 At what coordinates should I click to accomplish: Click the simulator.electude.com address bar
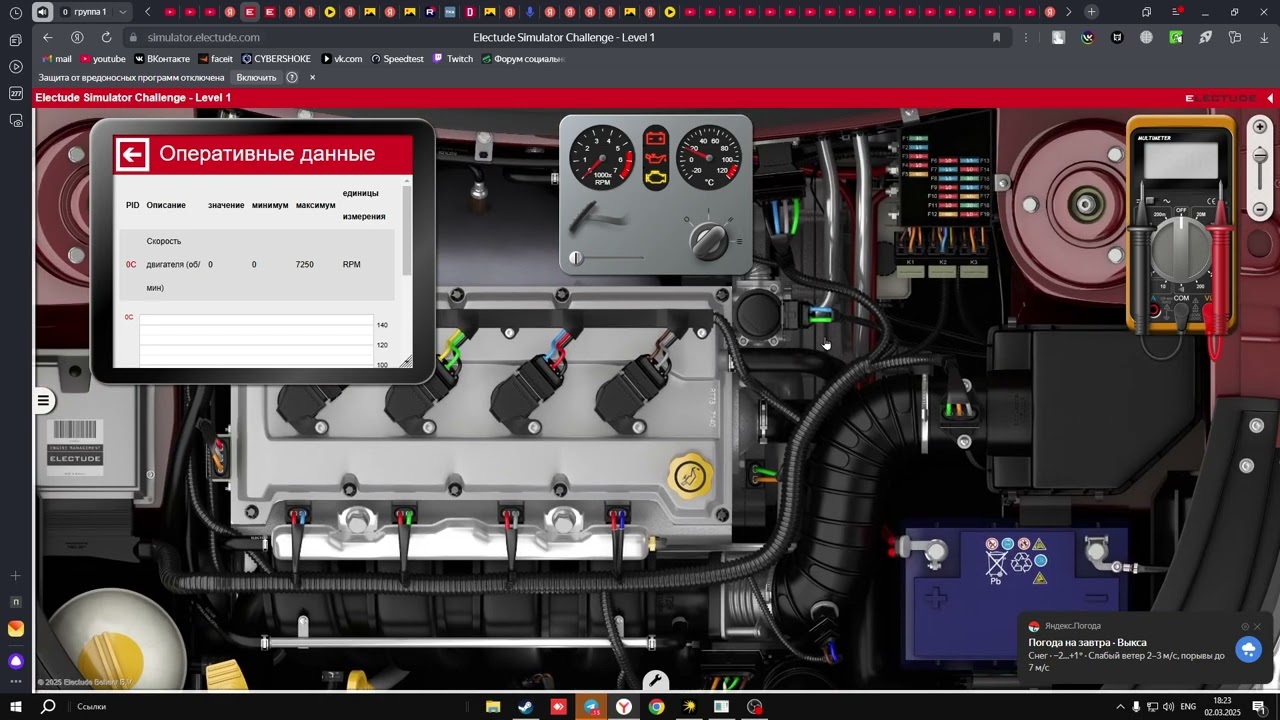point(203,37)
